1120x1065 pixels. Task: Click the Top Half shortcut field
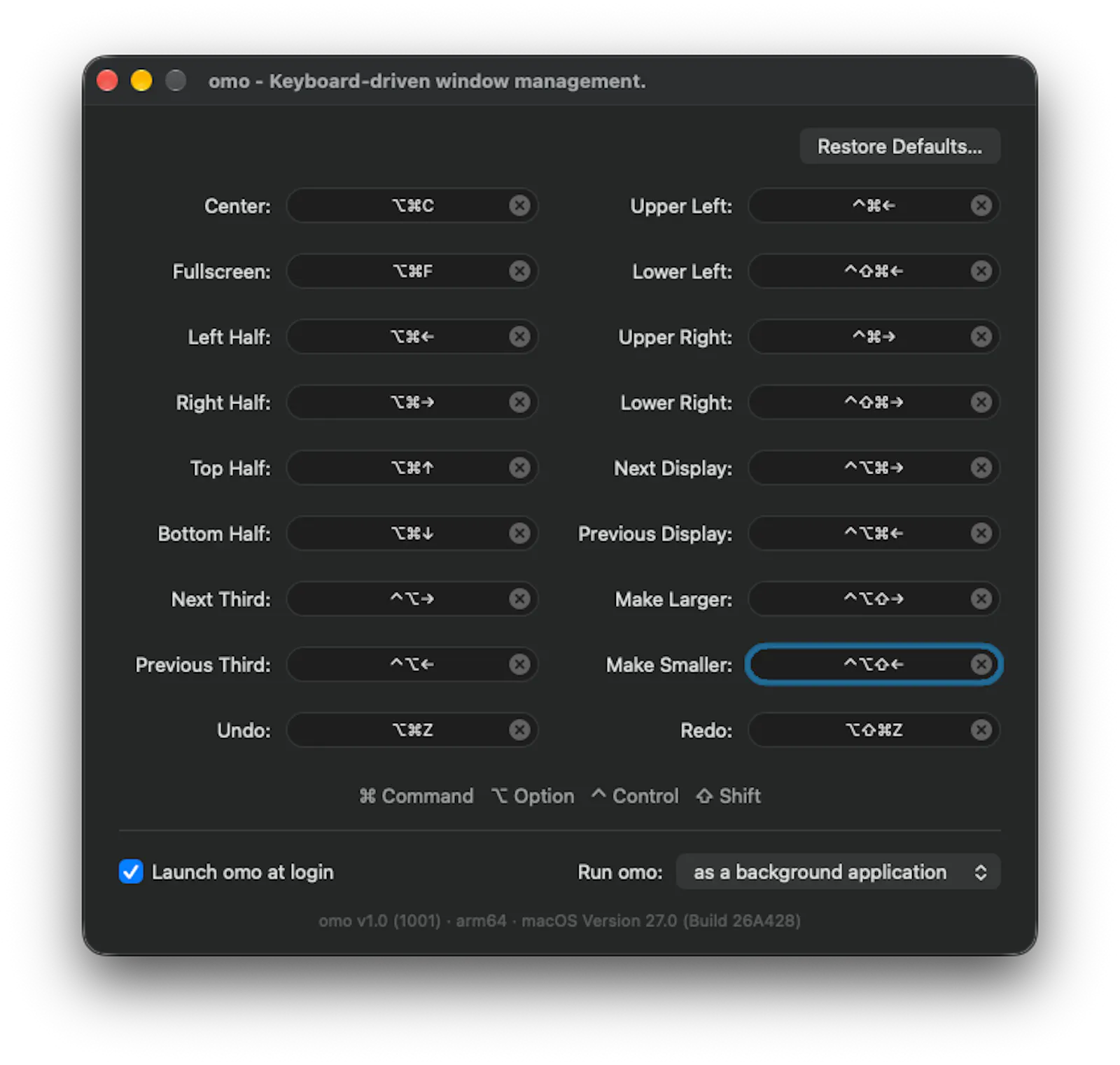pyautogui.click(x=412, y=468)
